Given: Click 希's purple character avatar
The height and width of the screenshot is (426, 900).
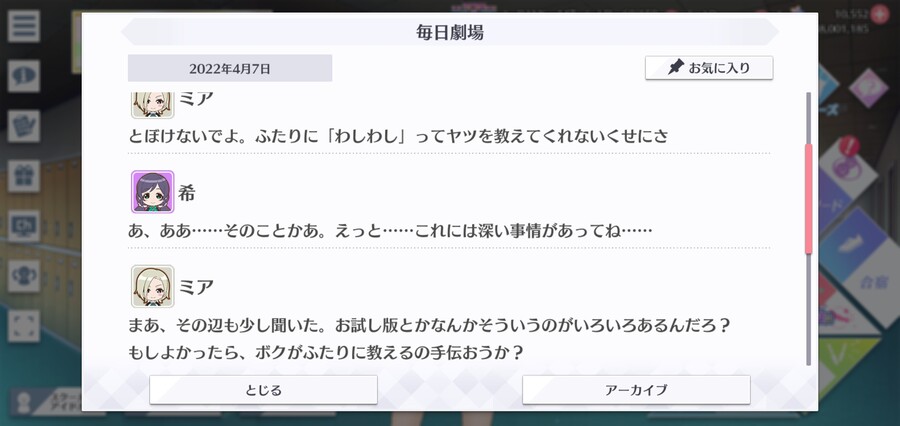Looking at the screenshot, I should click(x=152, y=192).
